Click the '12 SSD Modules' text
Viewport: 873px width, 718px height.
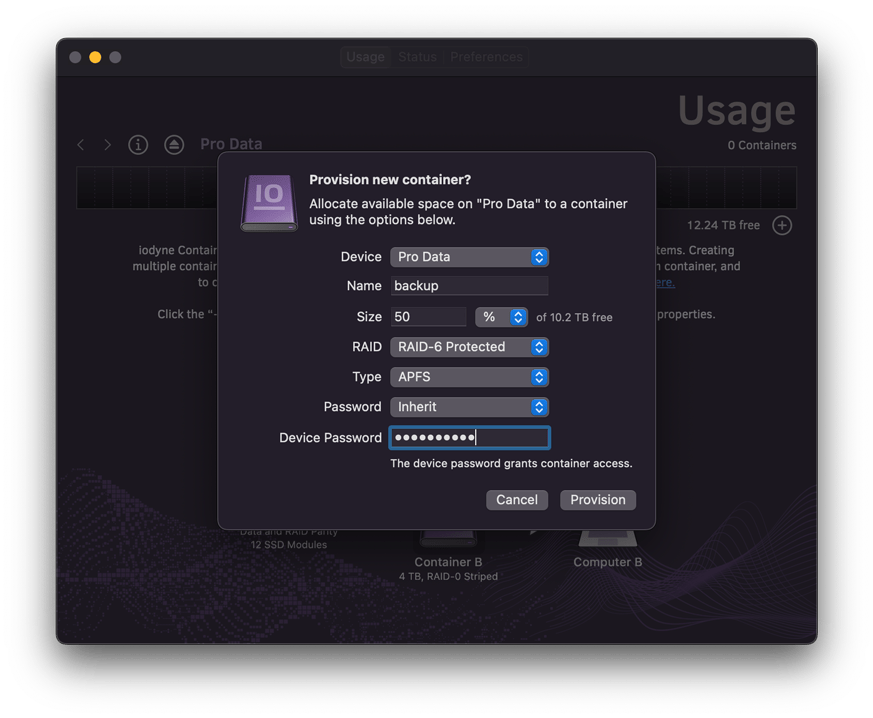point(288,545)
